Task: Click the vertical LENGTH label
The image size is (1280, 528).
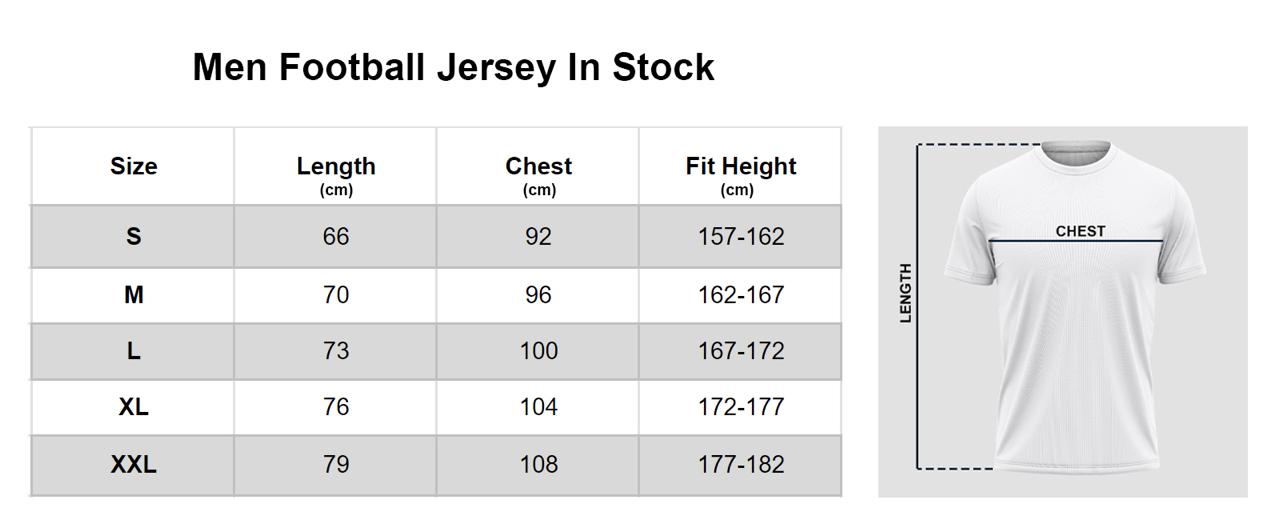Action: point(906,293)
